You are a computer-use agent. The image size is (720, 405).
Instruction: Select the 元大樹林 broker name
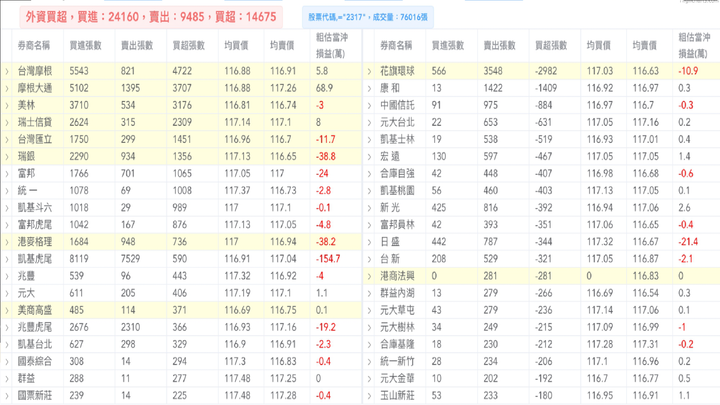pos(397,327)
